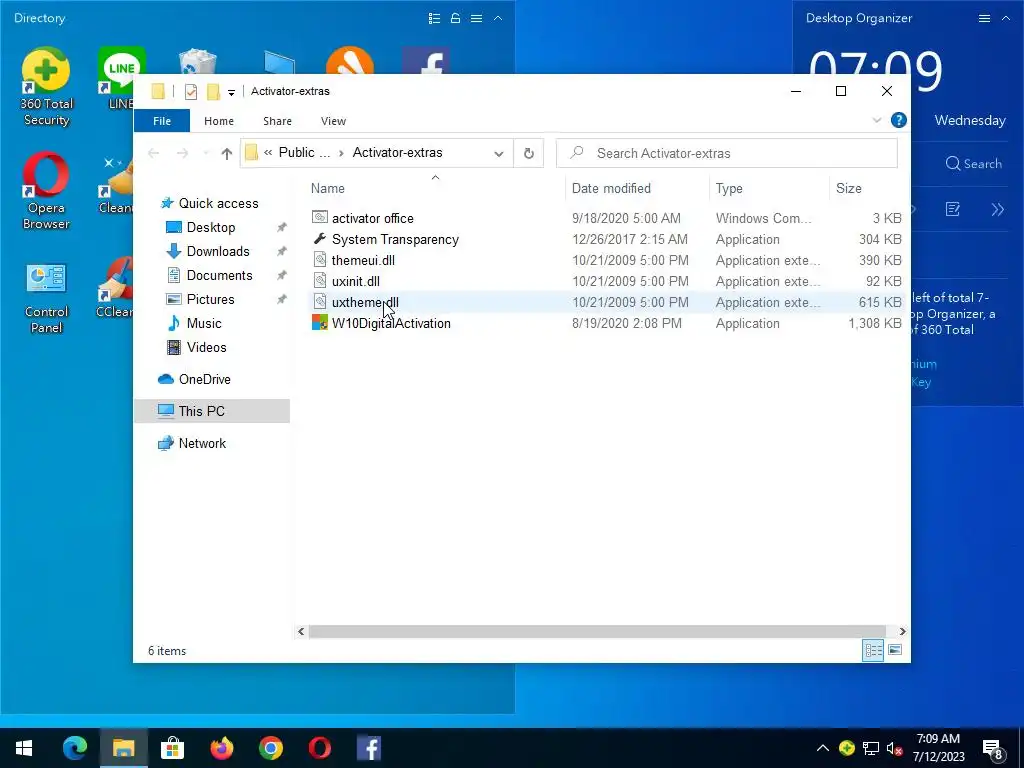The width and height of the screenshot is (1024, 768).
Task: Click the Properties icon in quick access toolbar
Action: 191,91
